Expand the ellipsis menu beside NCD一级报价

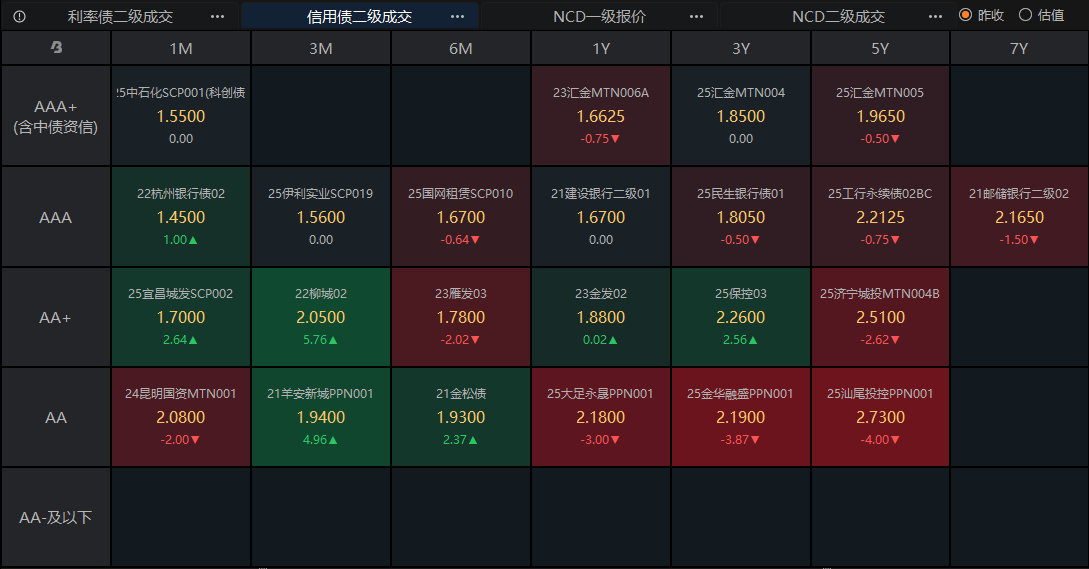[696, 16]
